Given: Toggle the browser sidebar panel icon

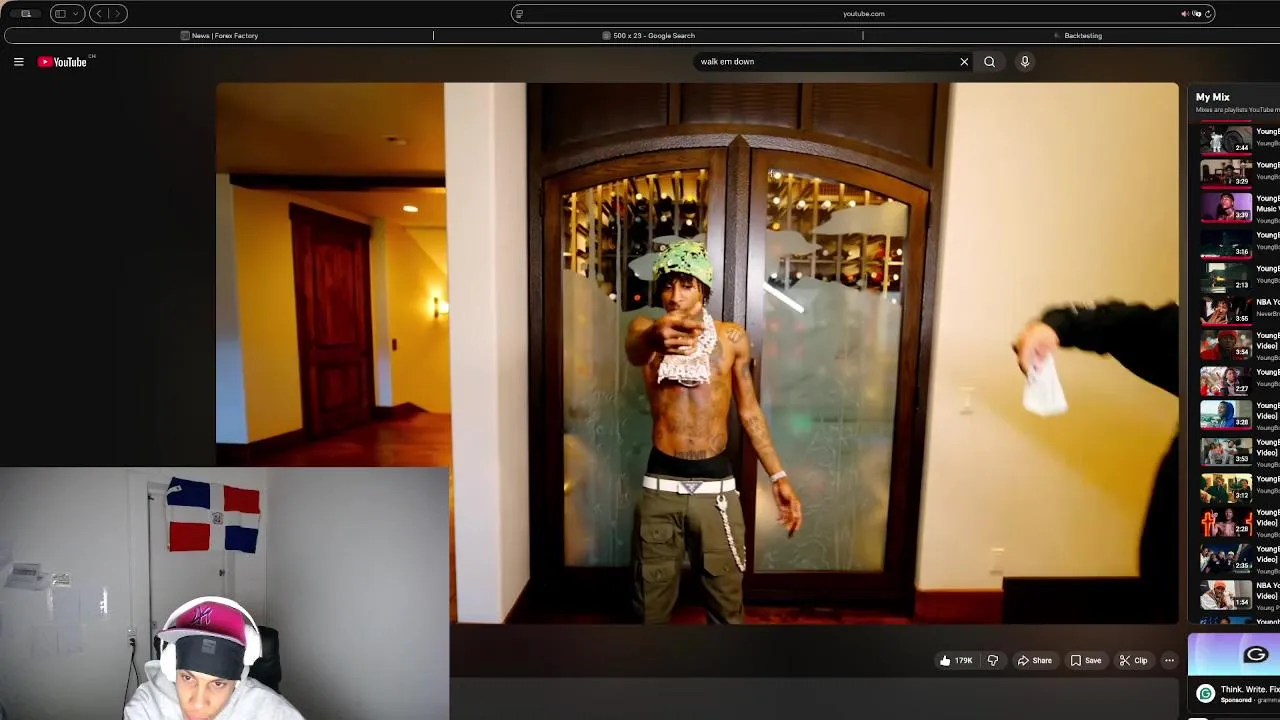Looking at the screenshot, I should tap(60, 14).
